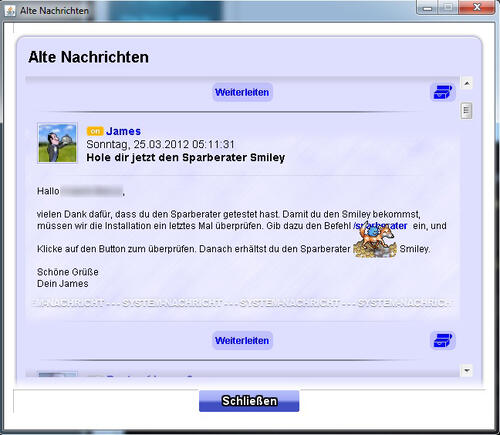Click the scrollbar down arrow
This screenshot has height=435, width=500.
(x=467, y=370)
